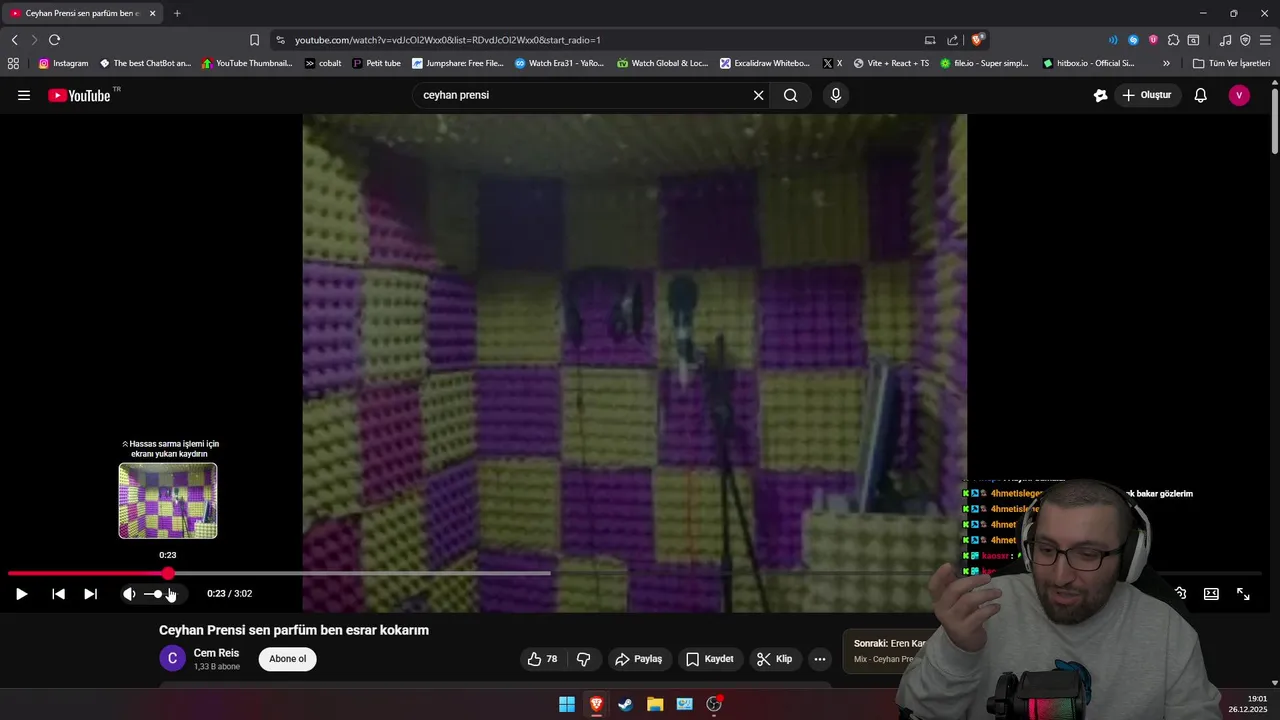1280x720 pixels.
Task: Click the Oluştur create button
Action: pos(1146,96)
